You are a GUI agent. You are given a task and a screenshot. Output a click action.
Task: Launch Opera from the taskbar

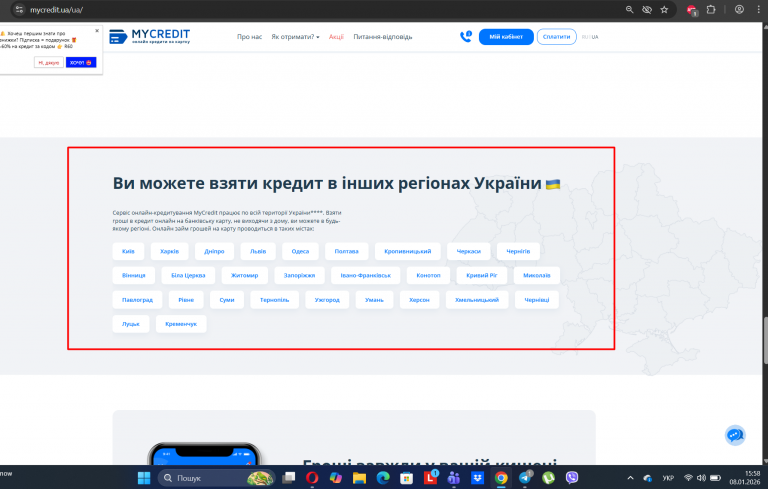point(312,478)
